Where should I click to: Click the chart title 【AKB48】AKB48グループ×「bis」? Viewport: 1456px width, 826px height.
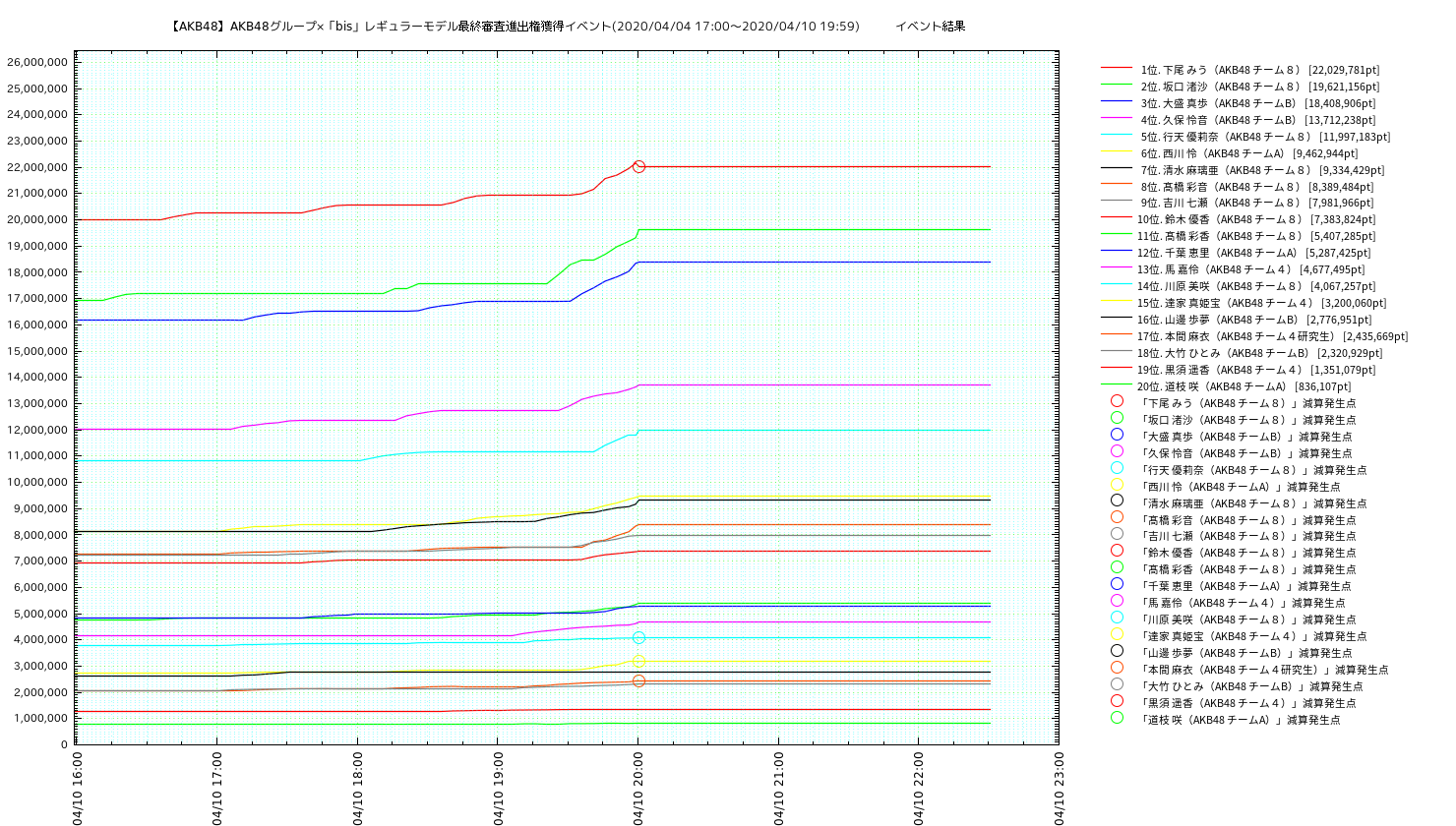pyautogui.click(x=265, y=27)
